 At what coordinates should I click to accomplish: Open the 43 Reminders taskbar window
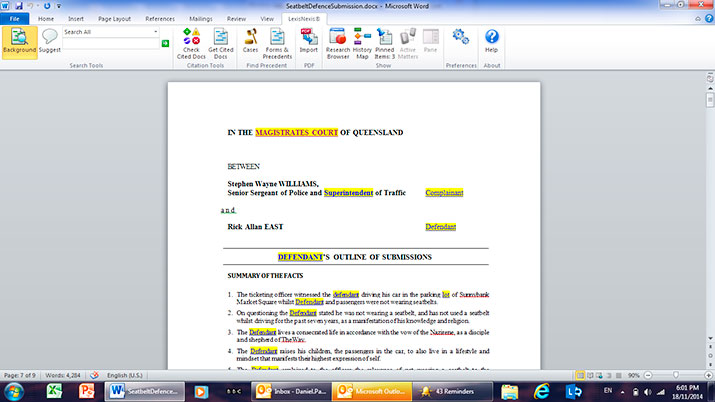[x=452, y=391]
